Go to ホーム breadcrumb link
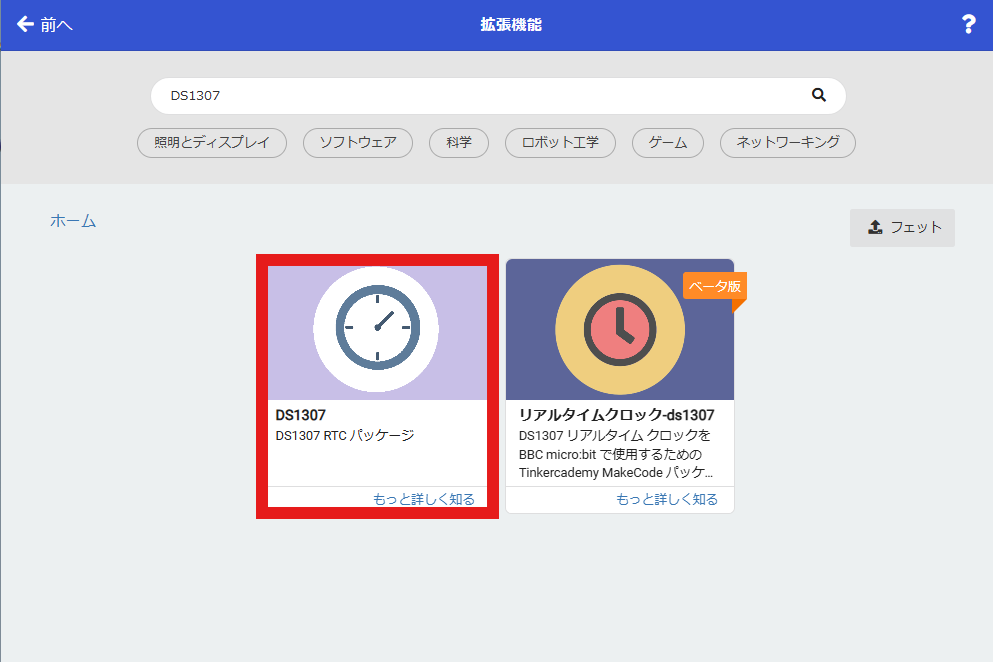Image resolution: width=993 pixels, height=662 pixels. (73, 221)
